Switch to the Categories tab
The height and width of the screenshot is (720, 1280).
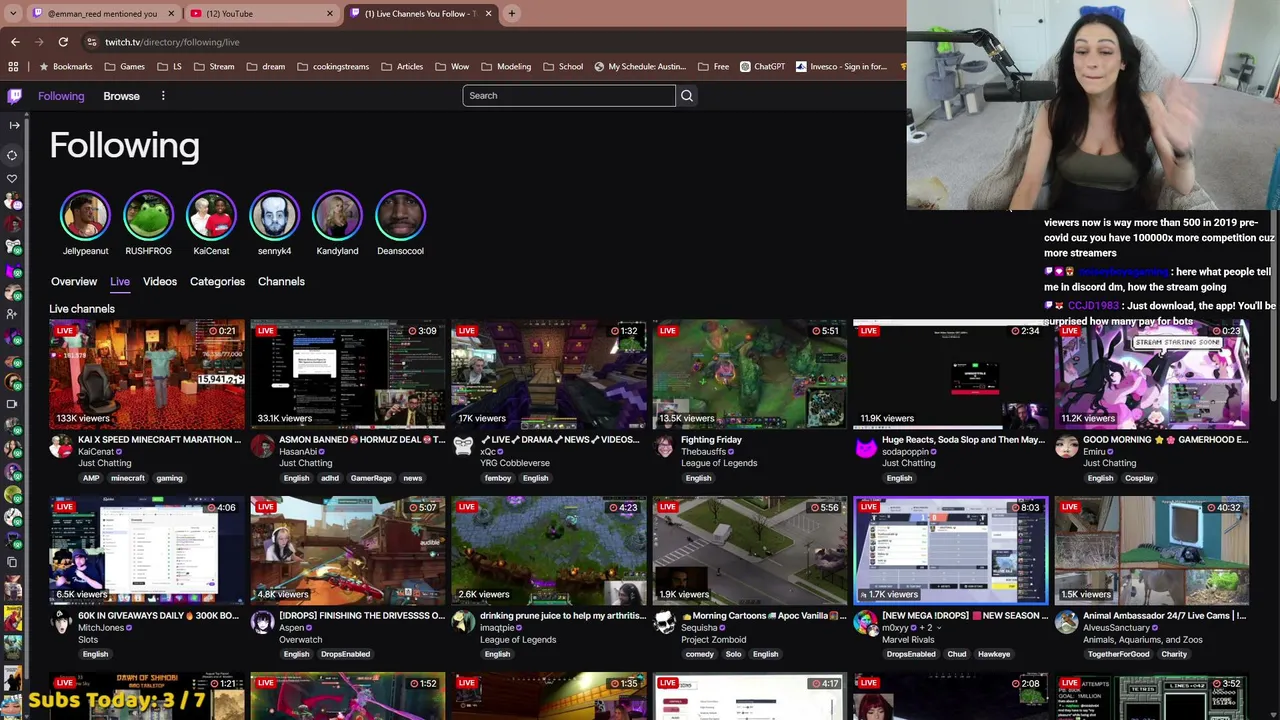tap(217, 282)
